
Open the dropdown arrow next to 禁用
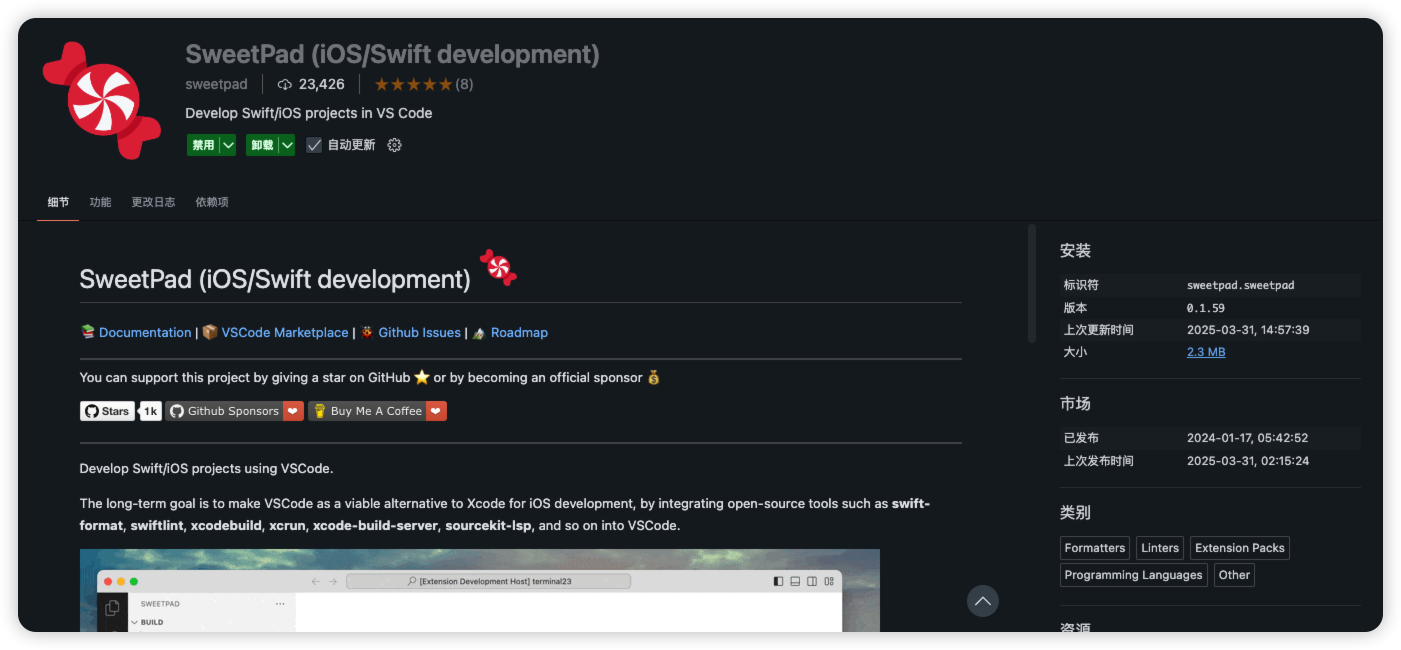[x=228, y=145]
